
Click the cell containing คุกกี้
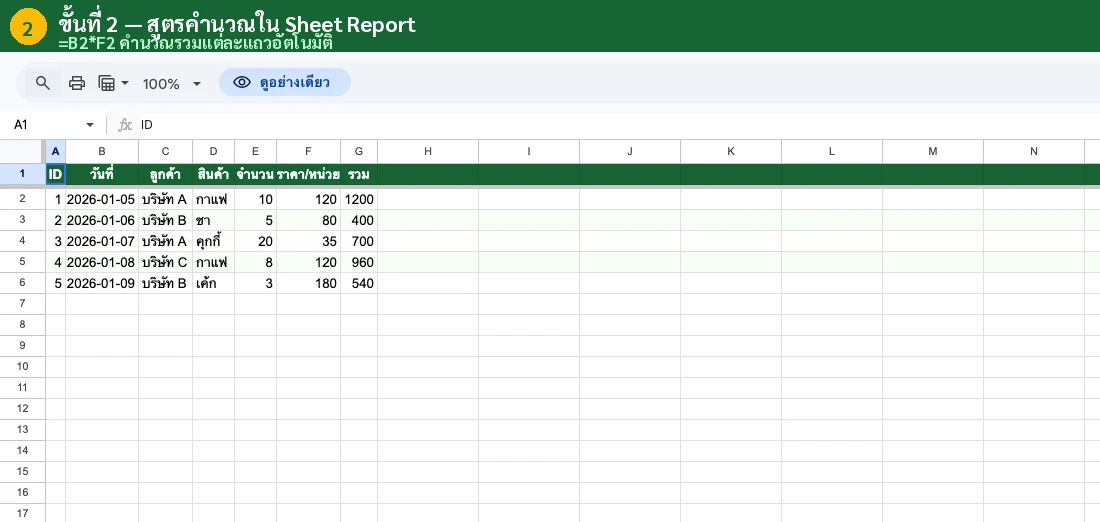(212, 241)
